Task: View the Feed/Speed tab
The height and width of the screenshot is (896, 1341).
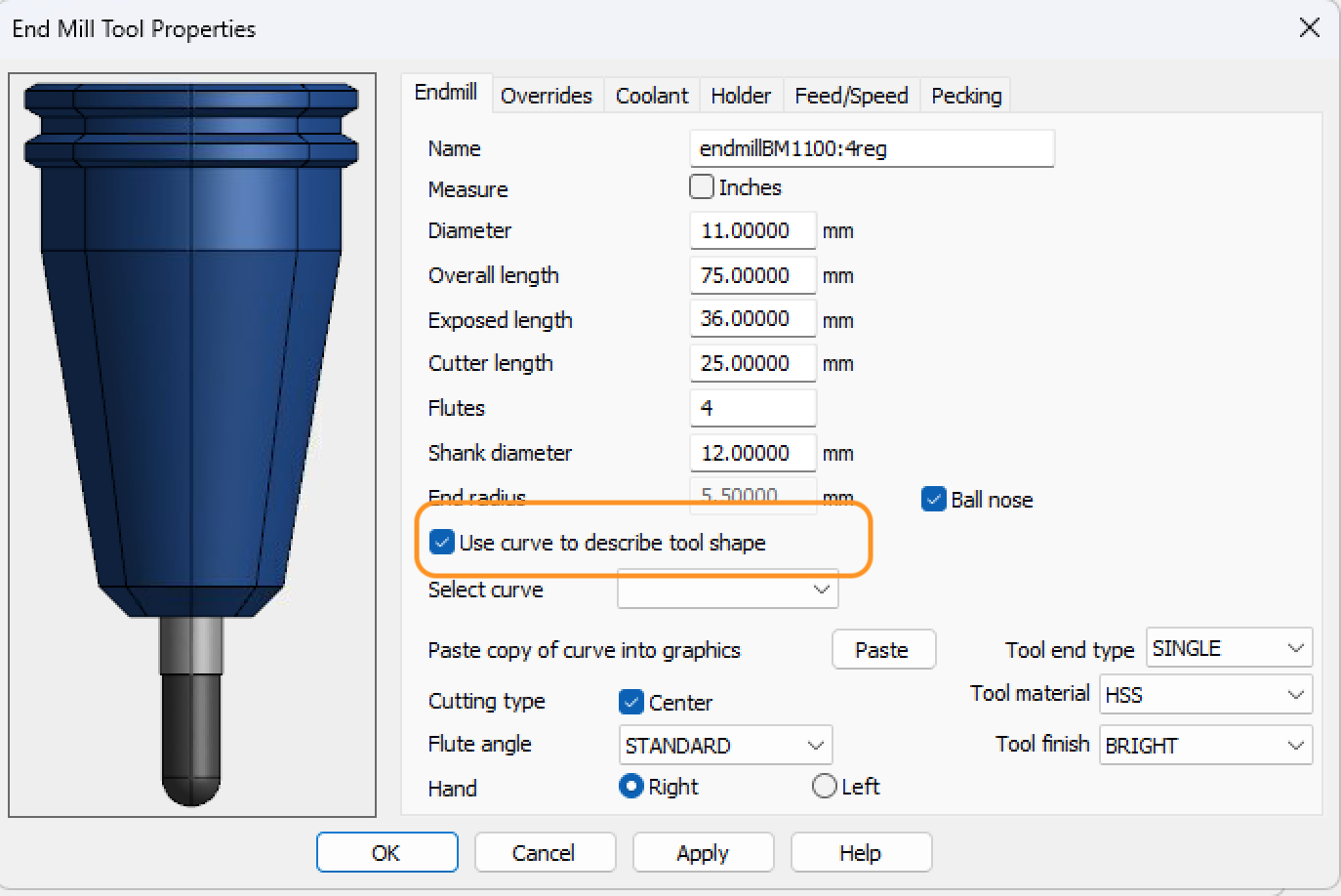Action: 850,95
